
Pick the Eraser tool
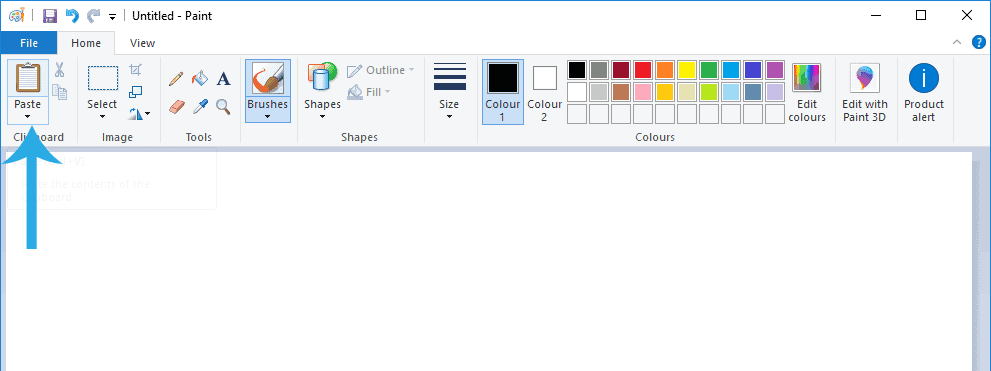click(176, 106)
